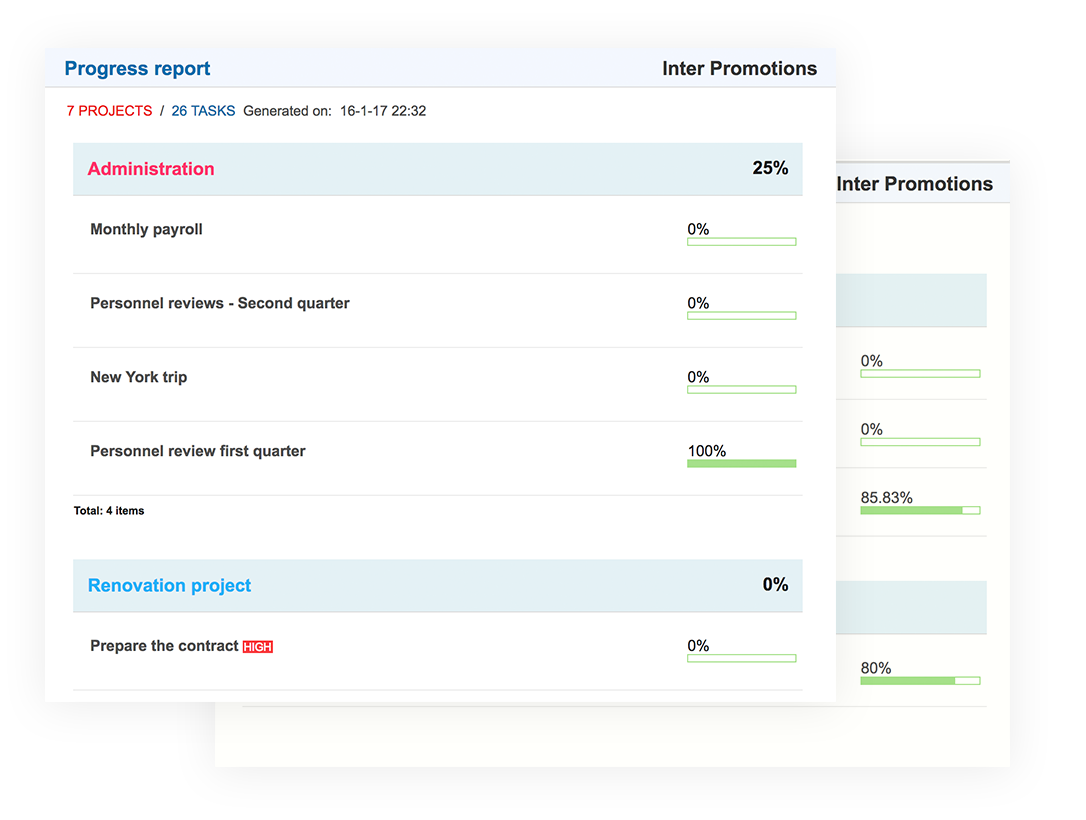The image size is (1086, 820).
Task: Click the Total: 4 items summary label
Action: 107,510
